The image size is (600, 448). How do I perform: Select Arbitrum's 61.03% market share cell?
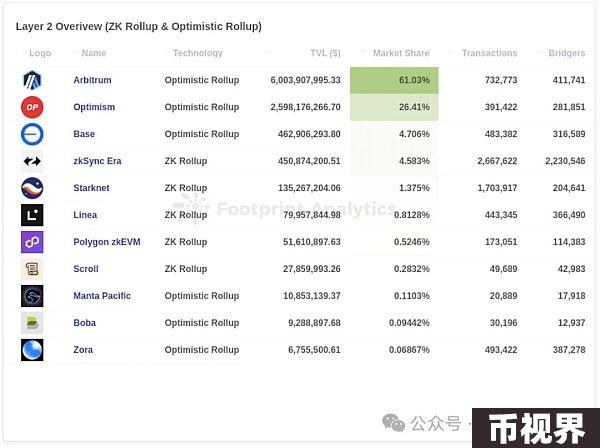(x=394, y=80)
